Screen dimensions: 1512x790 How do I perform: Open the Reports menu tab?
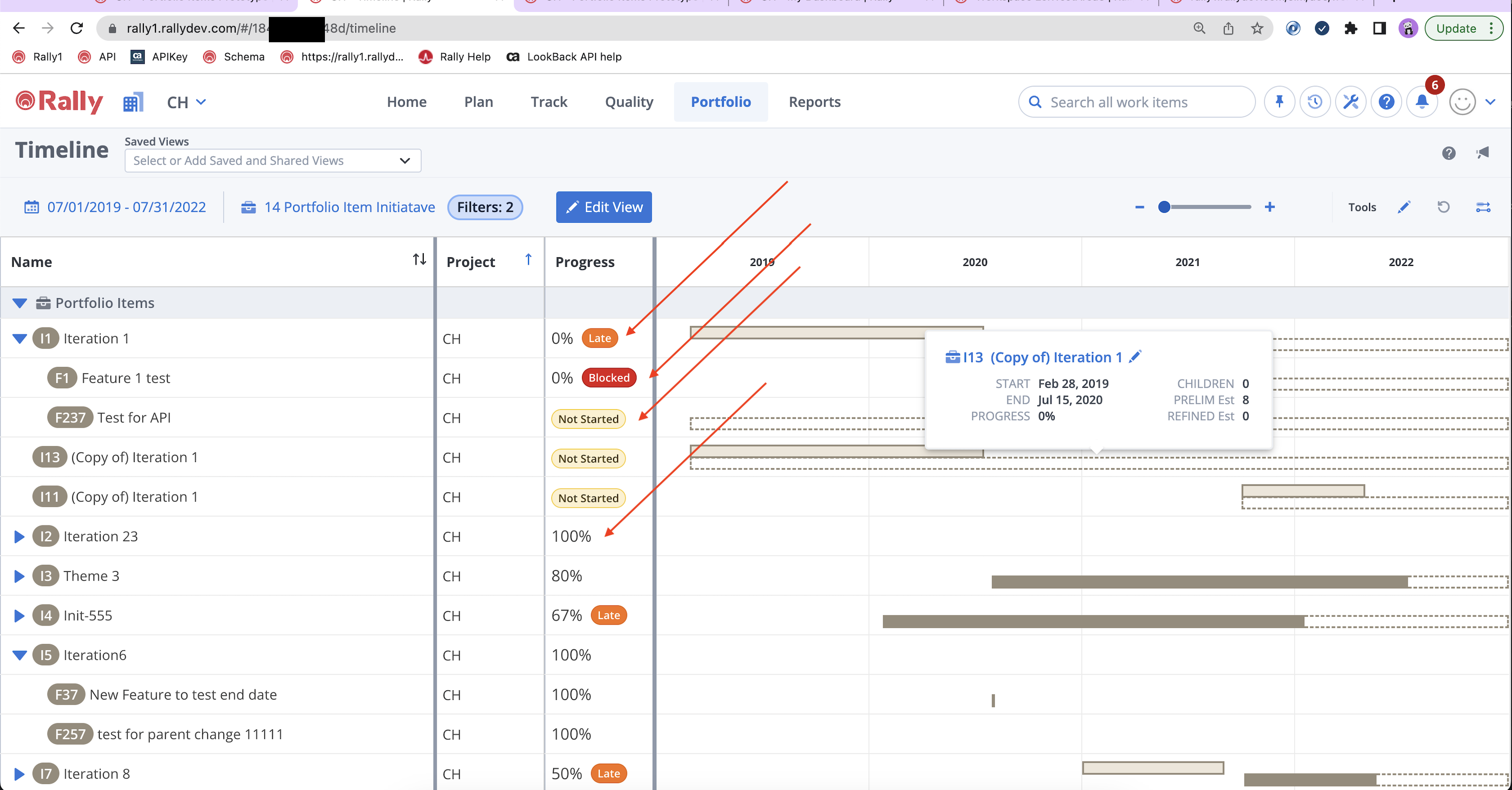814,102
